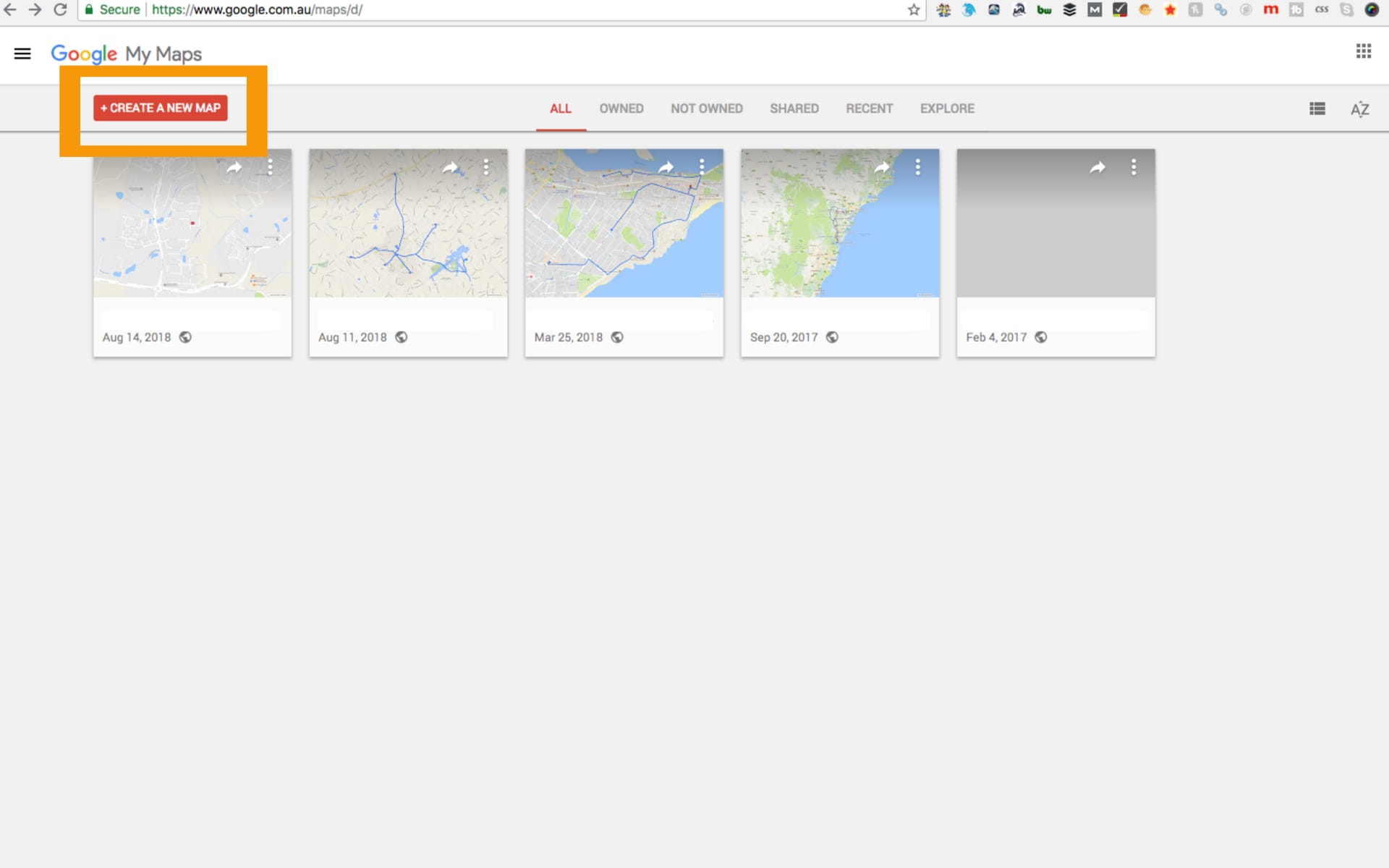
Task: Click the orange star extension icon
Action: (x=1170, y=9)
